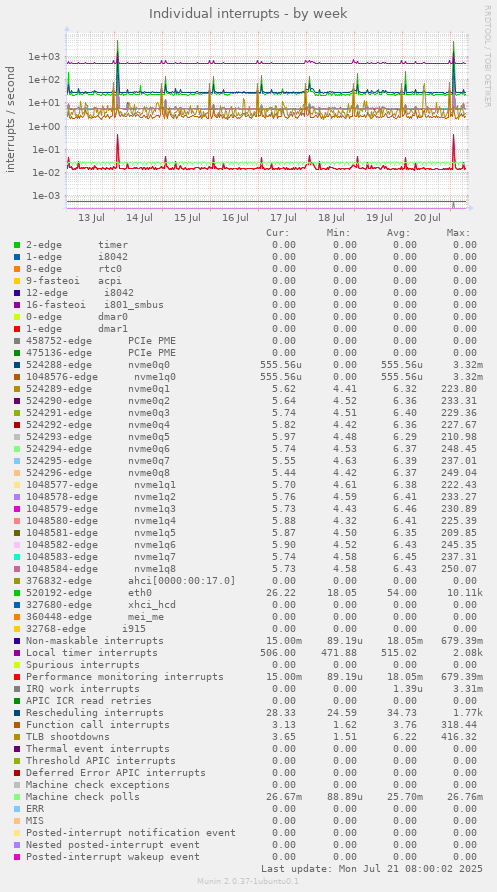Click the purple swatch next to Local timer interrupts
Viewport: 497px width, 892px height.
pyautogui.click(x=17, y=653)
